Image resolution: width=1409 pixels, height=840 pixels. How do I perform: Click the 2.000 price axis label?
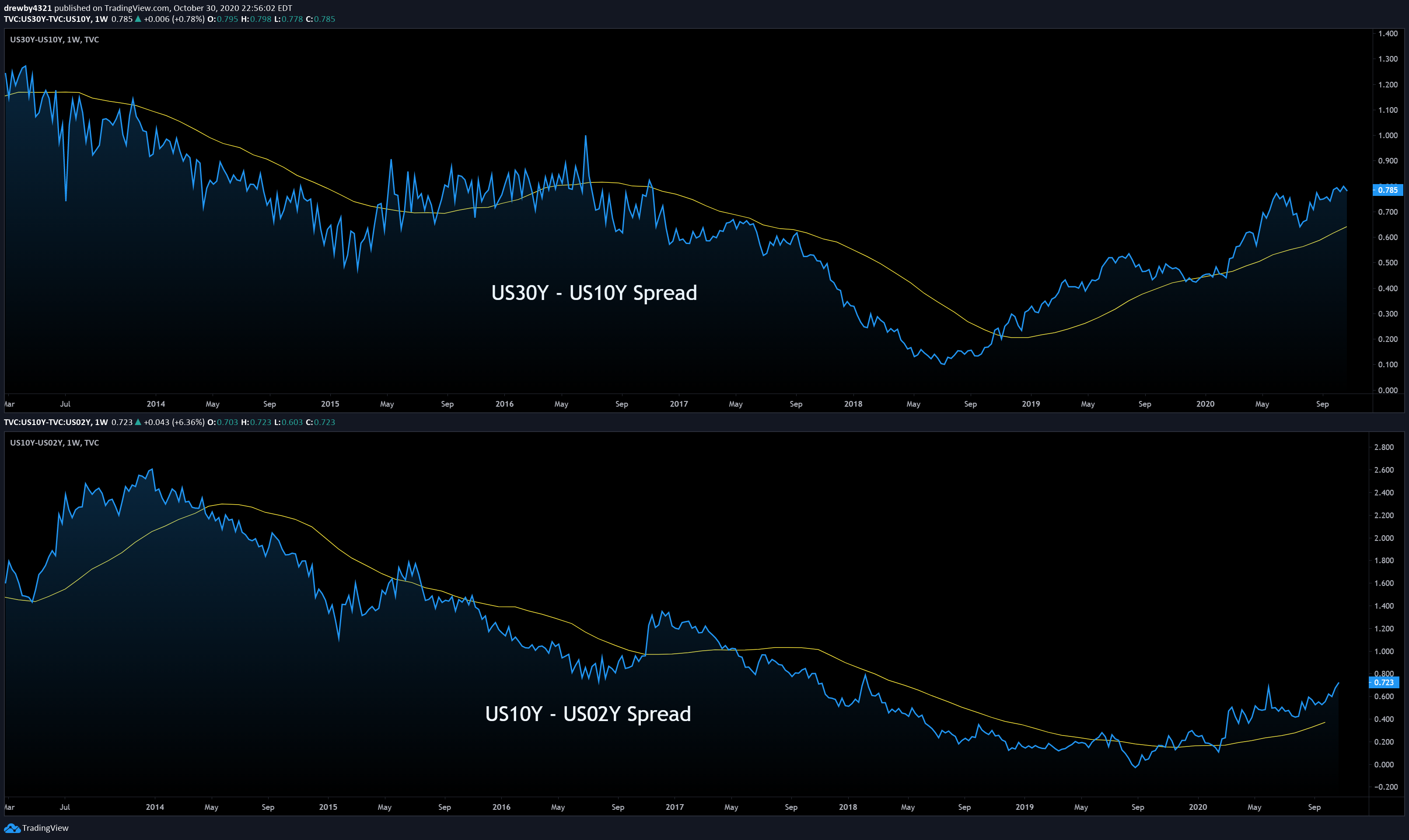click(x=1384, y=538)
